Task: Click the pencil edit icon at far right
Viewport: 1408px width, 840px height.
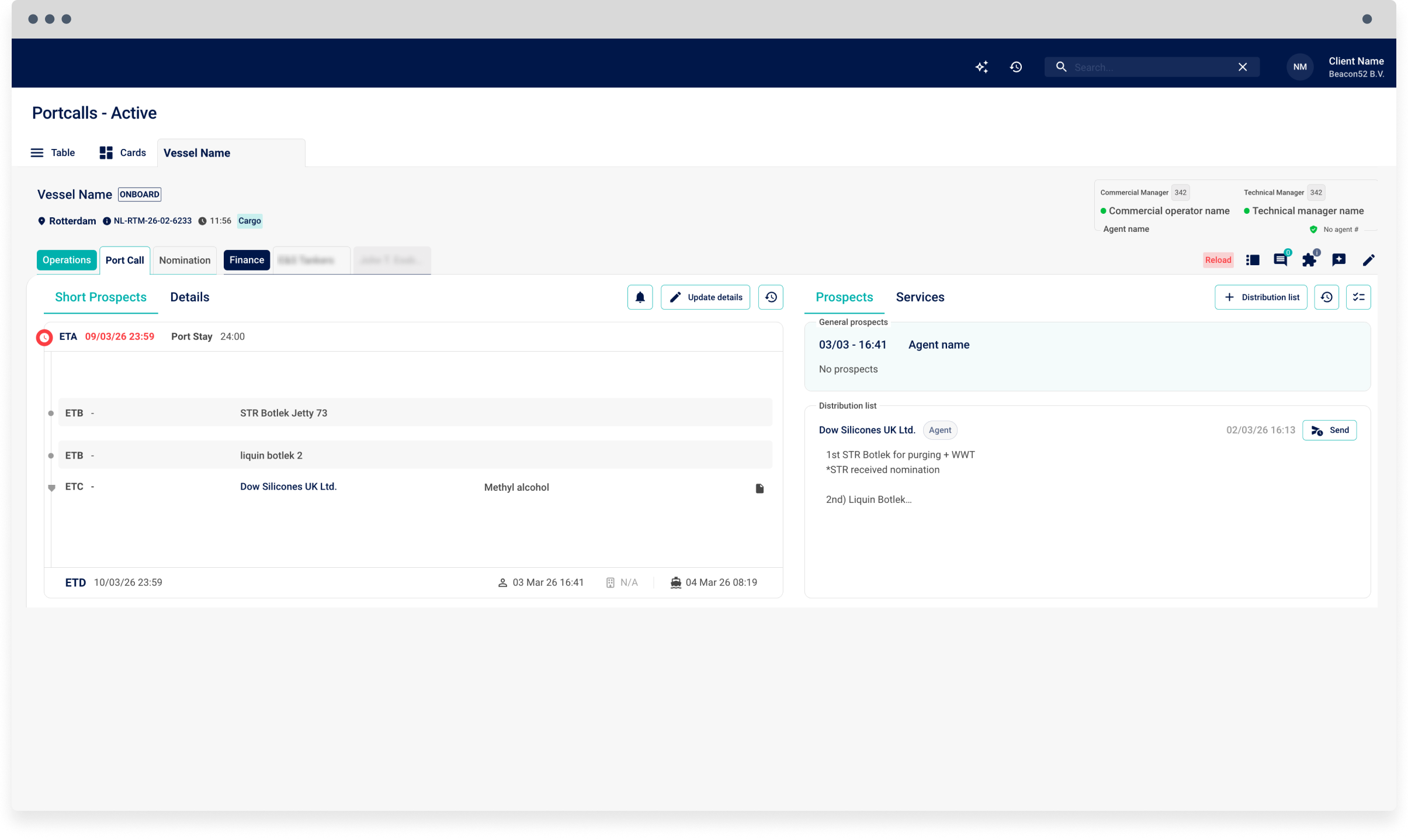Action: point(1368,260)
